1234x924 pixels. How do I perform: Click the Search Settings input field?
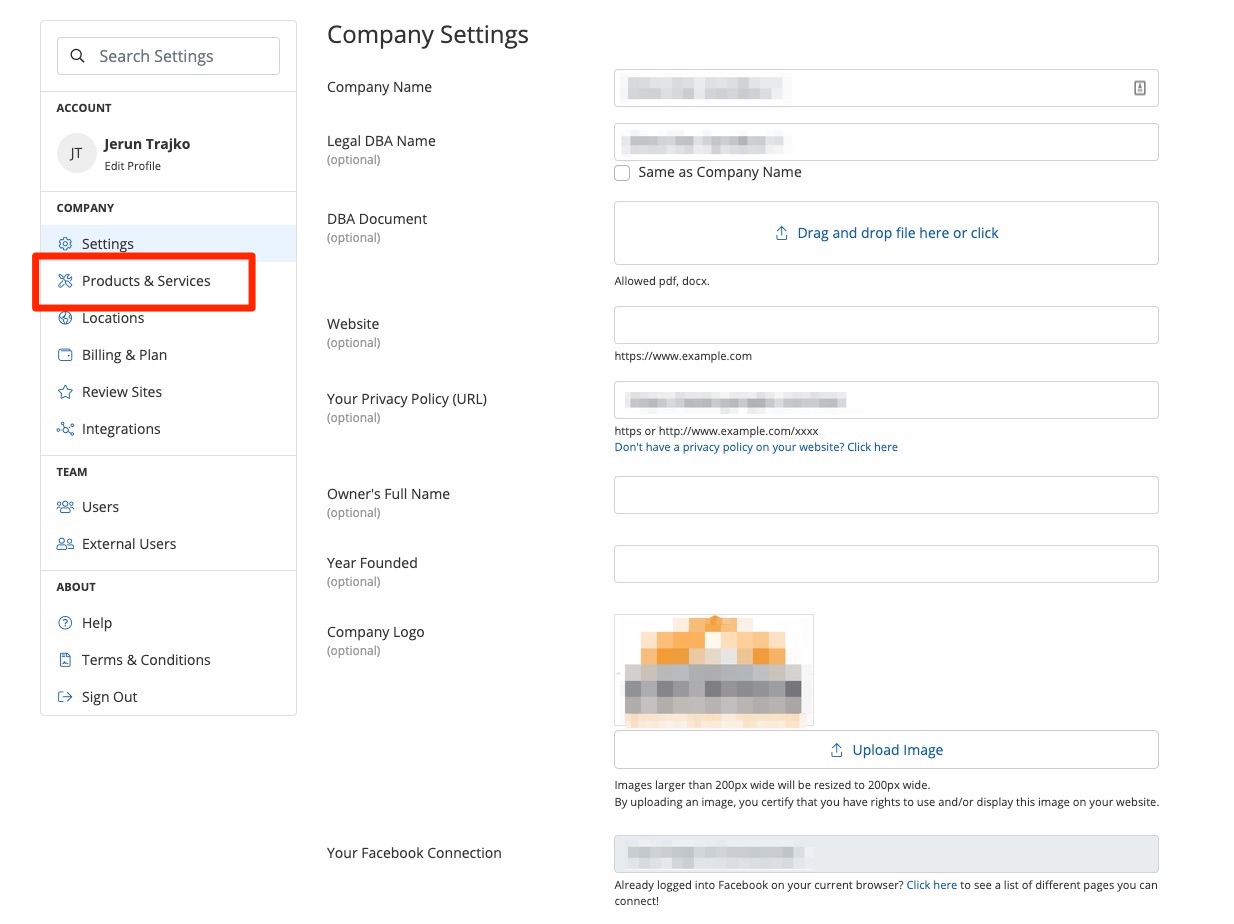click(168, 56)
